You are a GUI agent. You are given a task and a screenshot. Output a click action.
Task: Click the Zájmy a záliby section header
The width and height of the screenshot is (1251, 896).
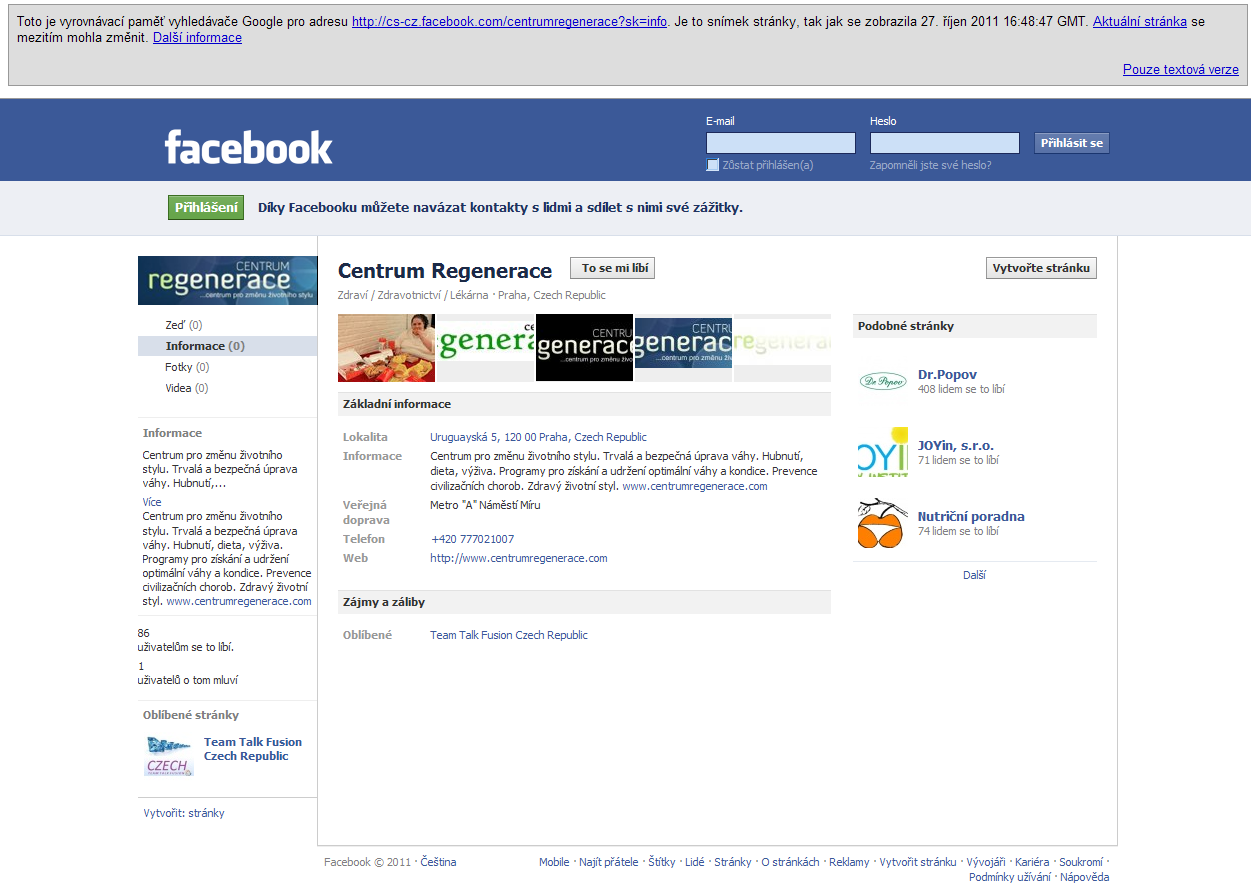[x=584, y=602]
